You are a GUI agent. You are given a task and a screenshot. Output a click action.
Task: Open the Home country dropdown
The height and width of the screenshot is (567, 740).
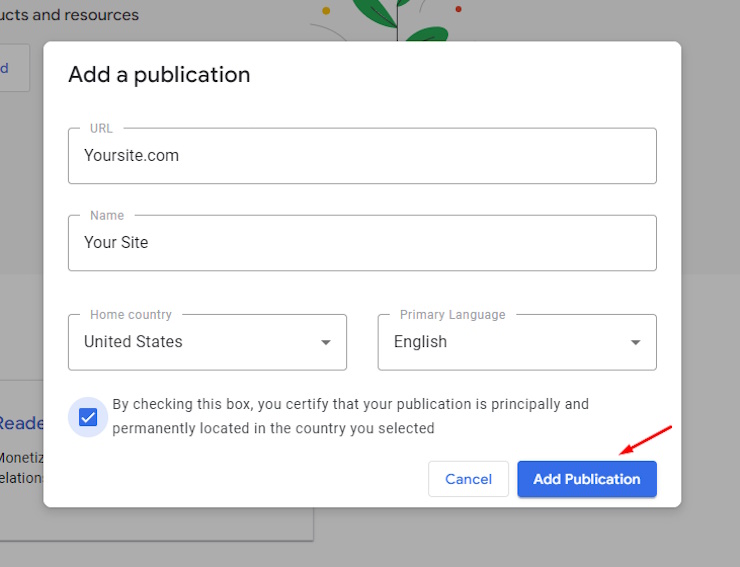click(x=207, y=342)
